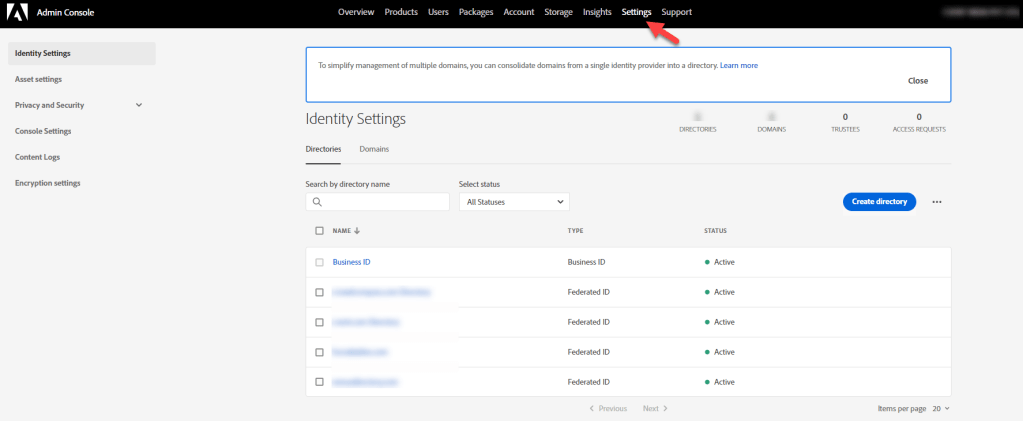Switch to the Domains tab
This screenshot has width=1023, height=421.
pos(374,149)
